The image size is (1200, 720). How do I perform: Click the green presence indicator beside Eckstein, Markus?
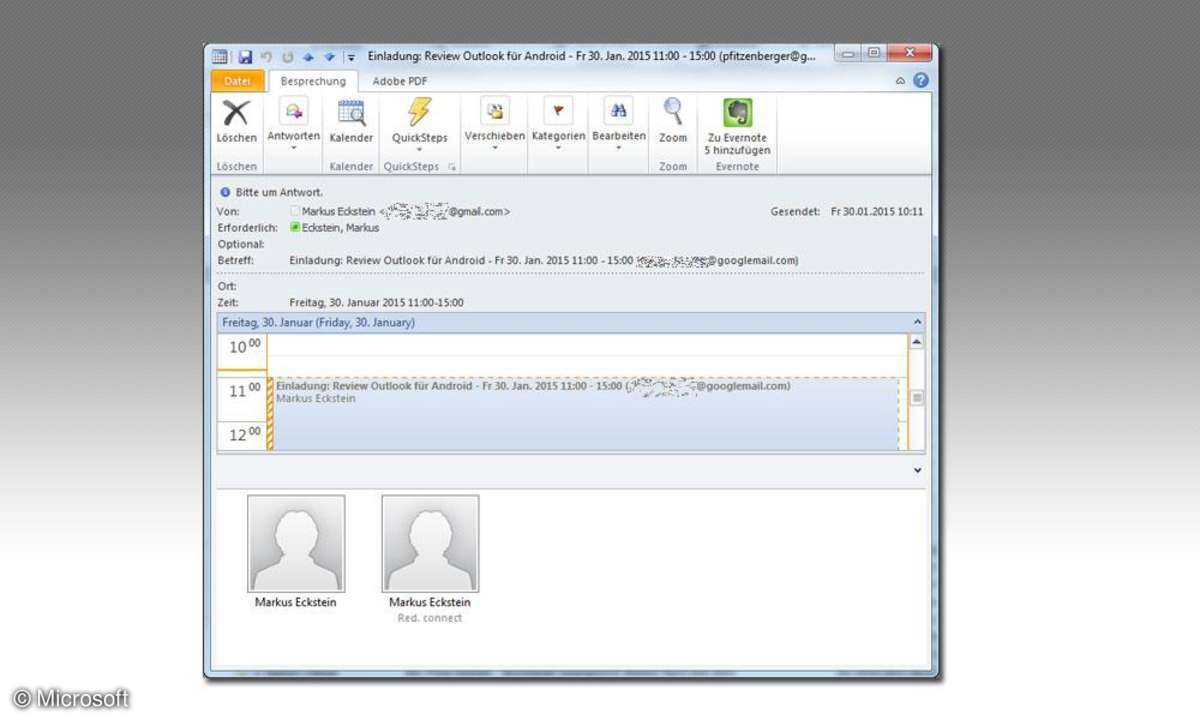295,228
